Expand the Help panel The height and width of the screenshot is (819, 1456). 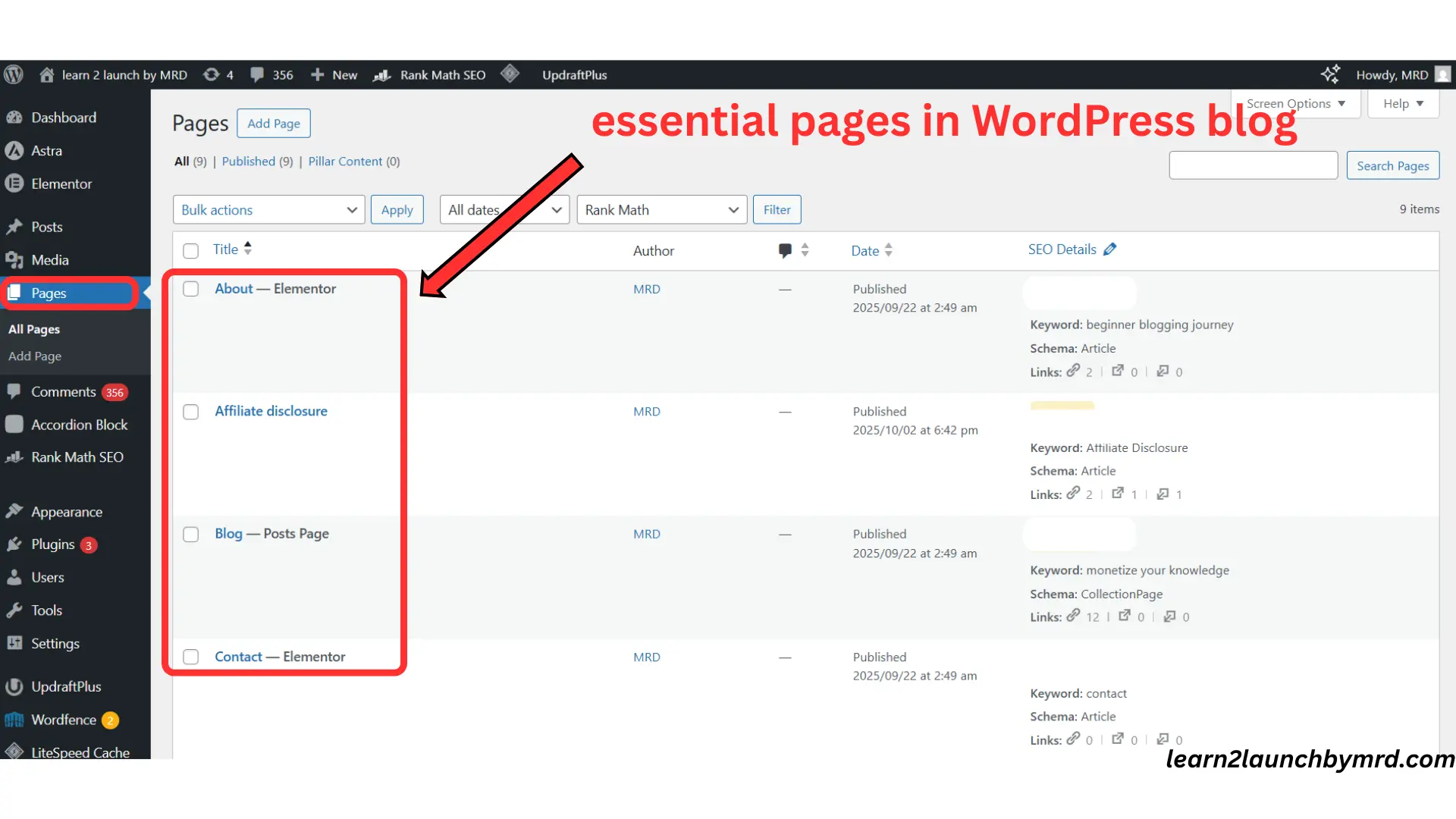(x=1404, y=104)
